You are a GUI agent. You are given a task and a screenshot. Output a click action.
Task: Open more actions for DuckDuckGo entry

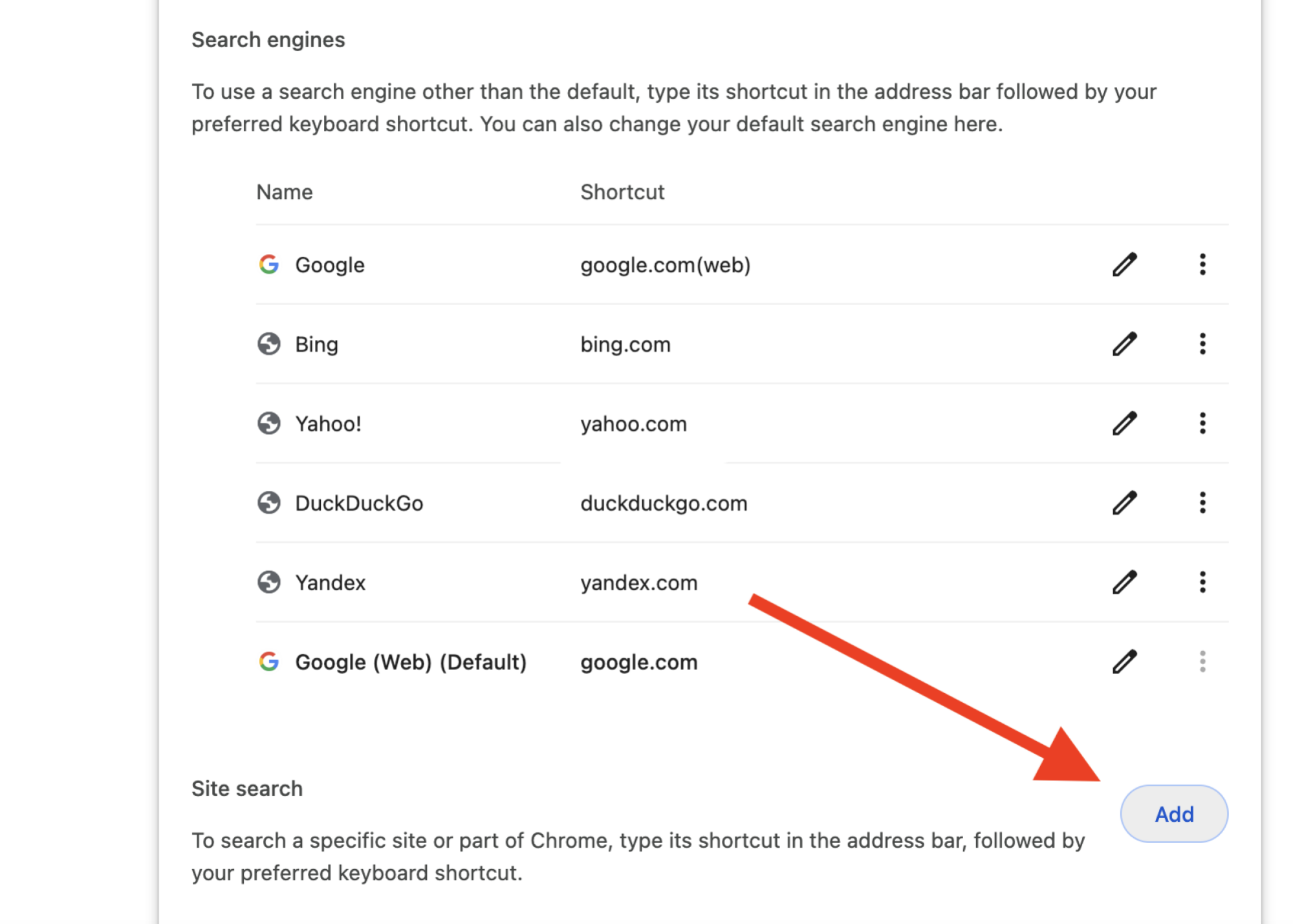1202,502
